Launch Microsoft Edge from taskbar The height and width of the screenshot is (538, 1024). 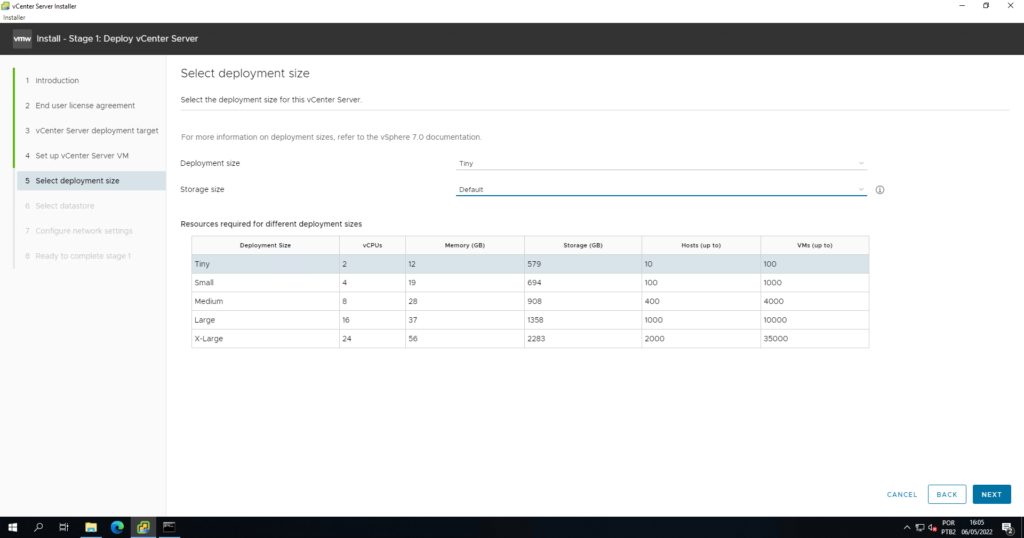pos(117,527)
